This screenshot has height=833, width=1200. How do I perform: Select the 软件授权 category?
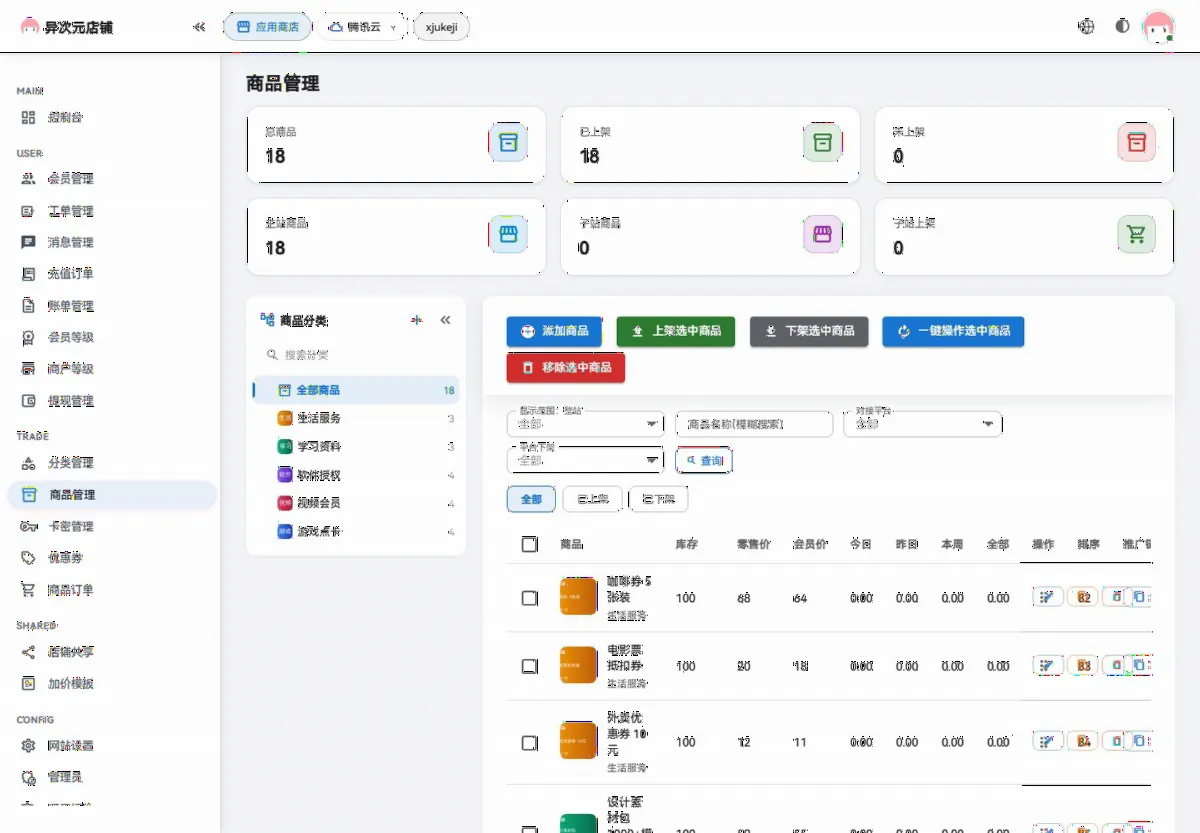(x=356, y=475)
